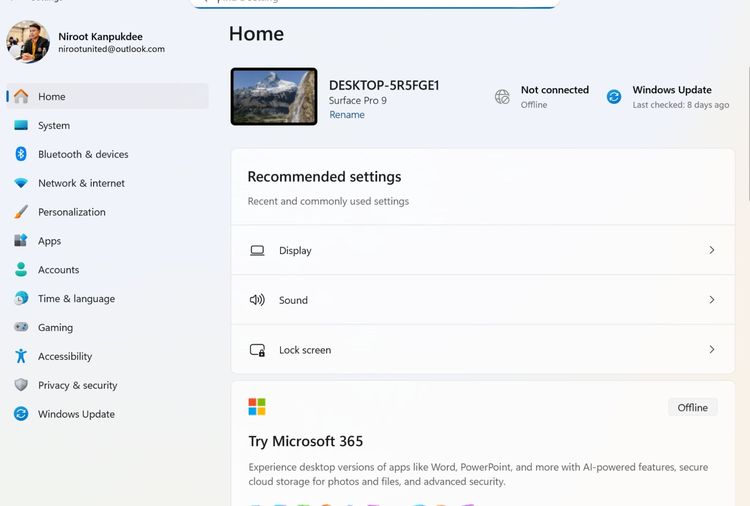This screenshot has height=506, width=750.
Task: Click the desktop wallpaper thumbnail
Action: pos(274,97)
